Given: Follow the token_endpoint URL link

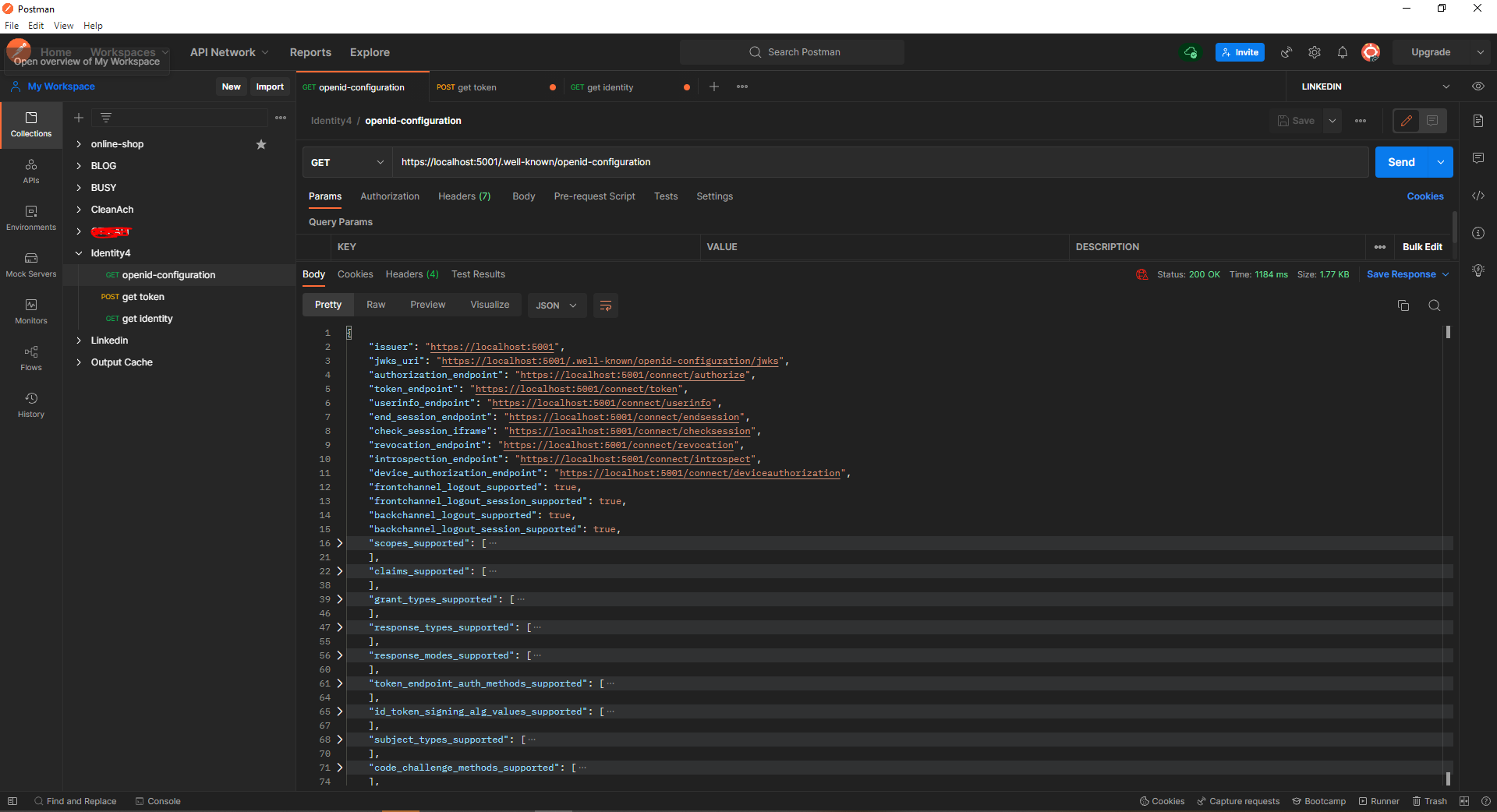Looking at the screenshot, I should click(576, 389).
